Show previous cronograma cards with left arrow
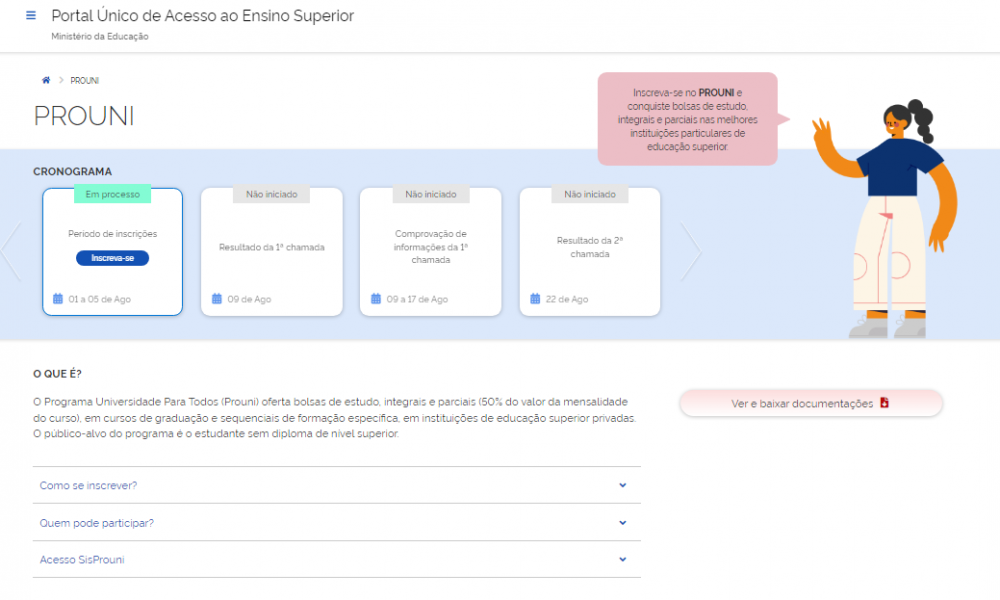Screen dimensions: 1000x600 point(11,251)
